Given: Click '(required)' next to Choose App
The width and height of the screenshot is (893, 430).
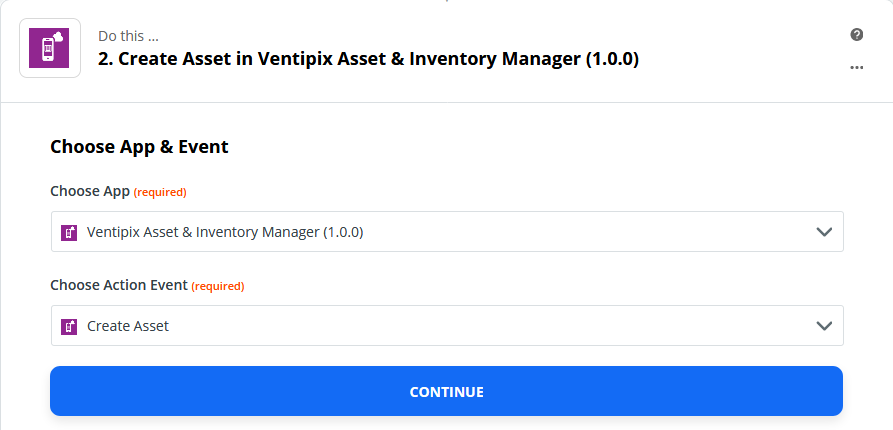Looking at the screenshot, I should (160, 193).
